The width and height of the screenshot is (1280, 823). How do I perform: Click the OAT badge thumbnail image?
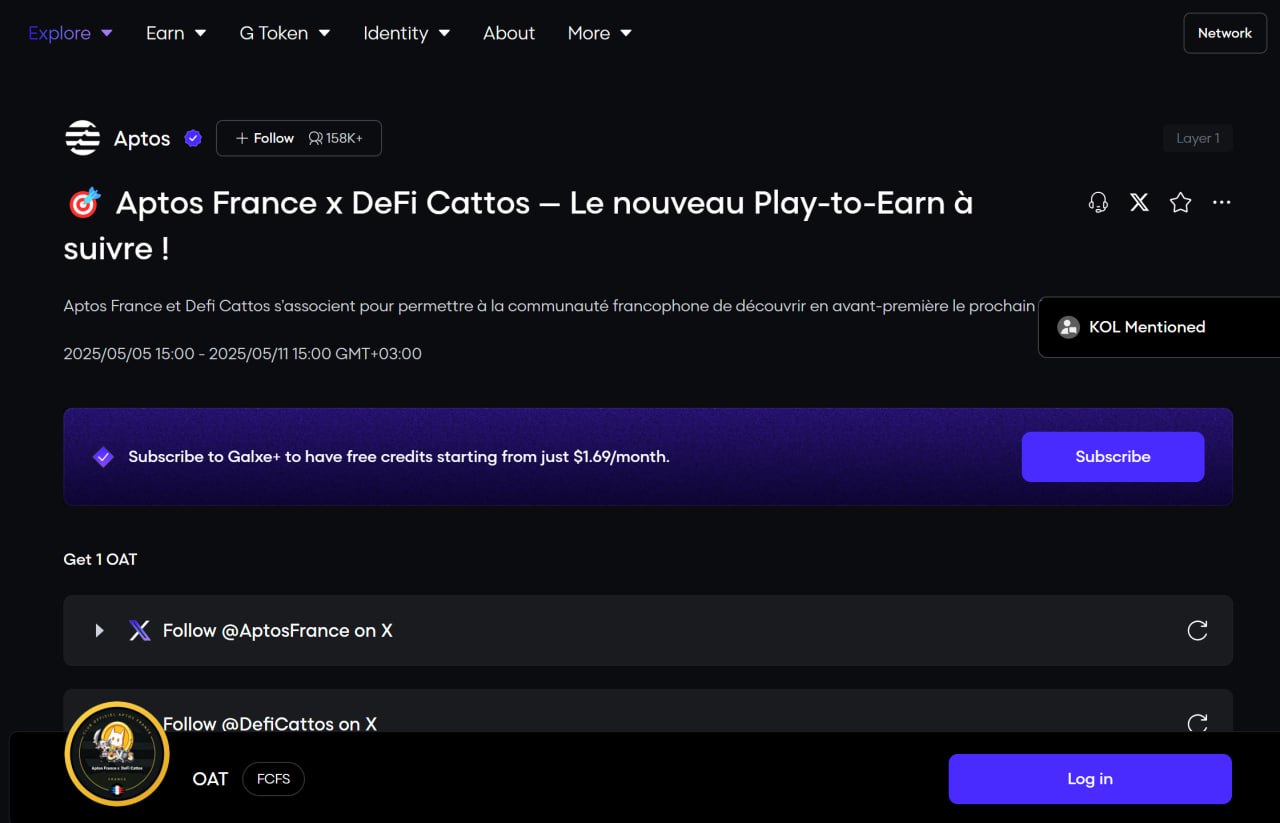point(117,753)
